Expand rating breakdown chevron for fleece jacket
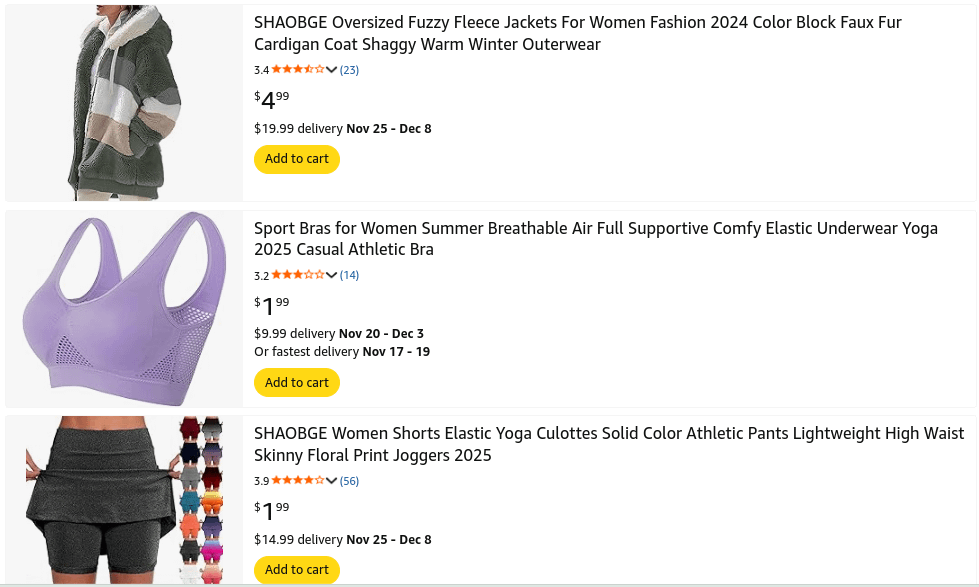This screenshot has width=979, height=587. click(332, 70)
